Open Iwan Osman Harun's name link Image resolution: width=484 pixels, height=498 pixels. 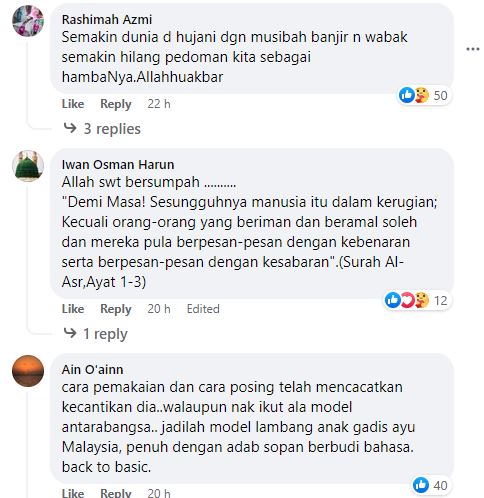point(118,164)
